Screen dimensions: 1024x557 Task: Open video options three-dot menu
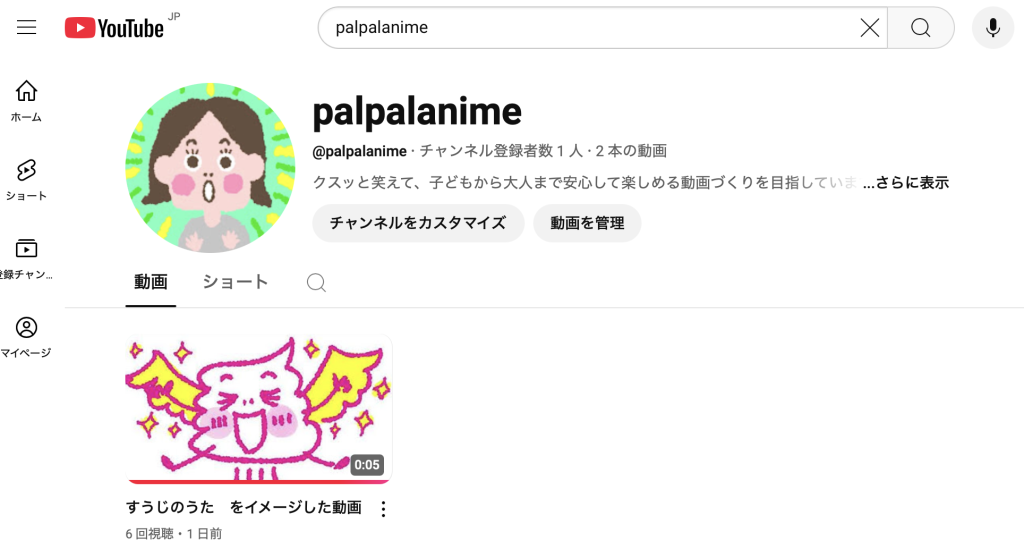click(383, 509)
